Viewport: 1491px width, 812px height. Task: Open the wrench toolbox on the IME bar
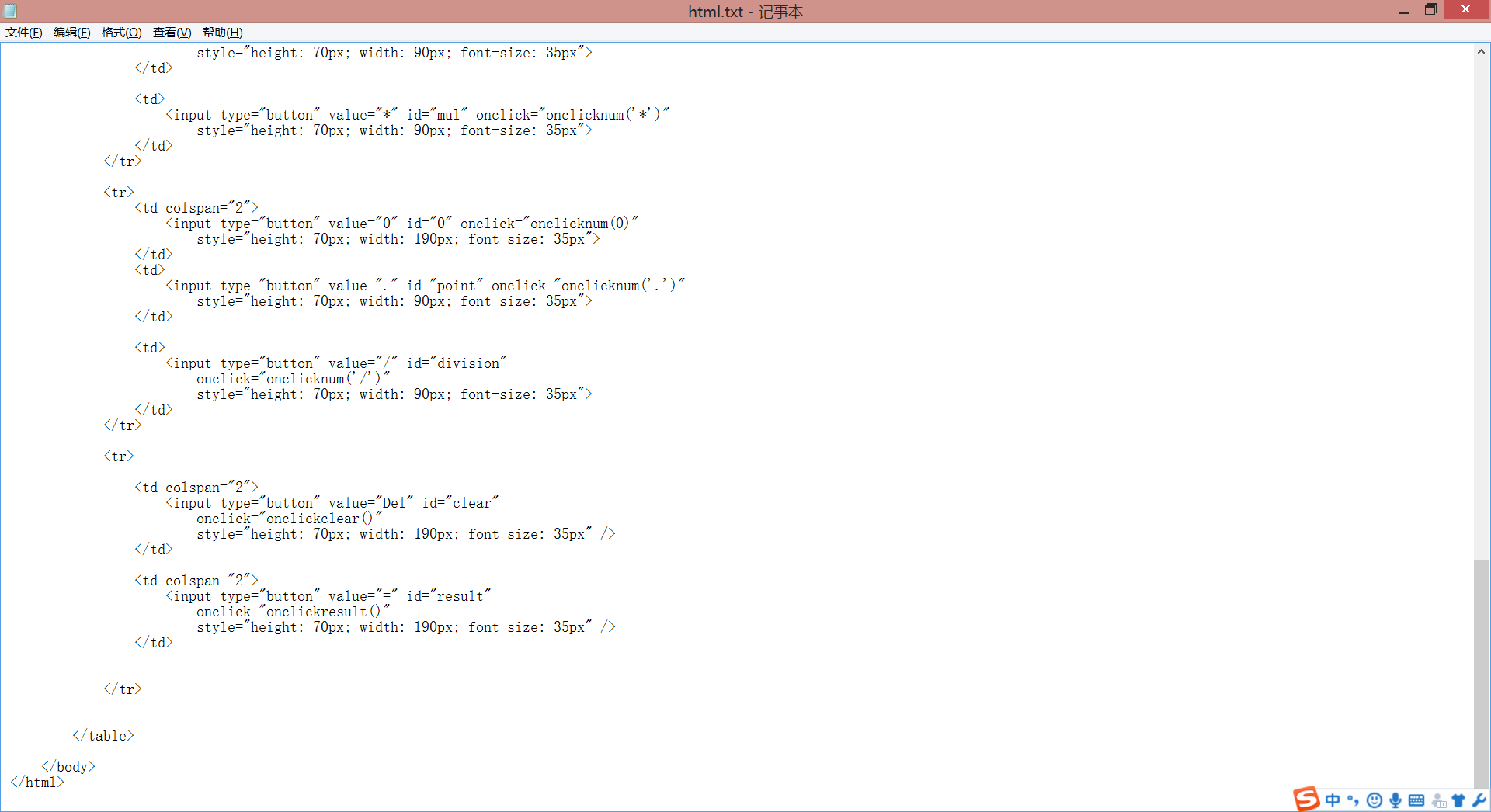(1479, 800)
